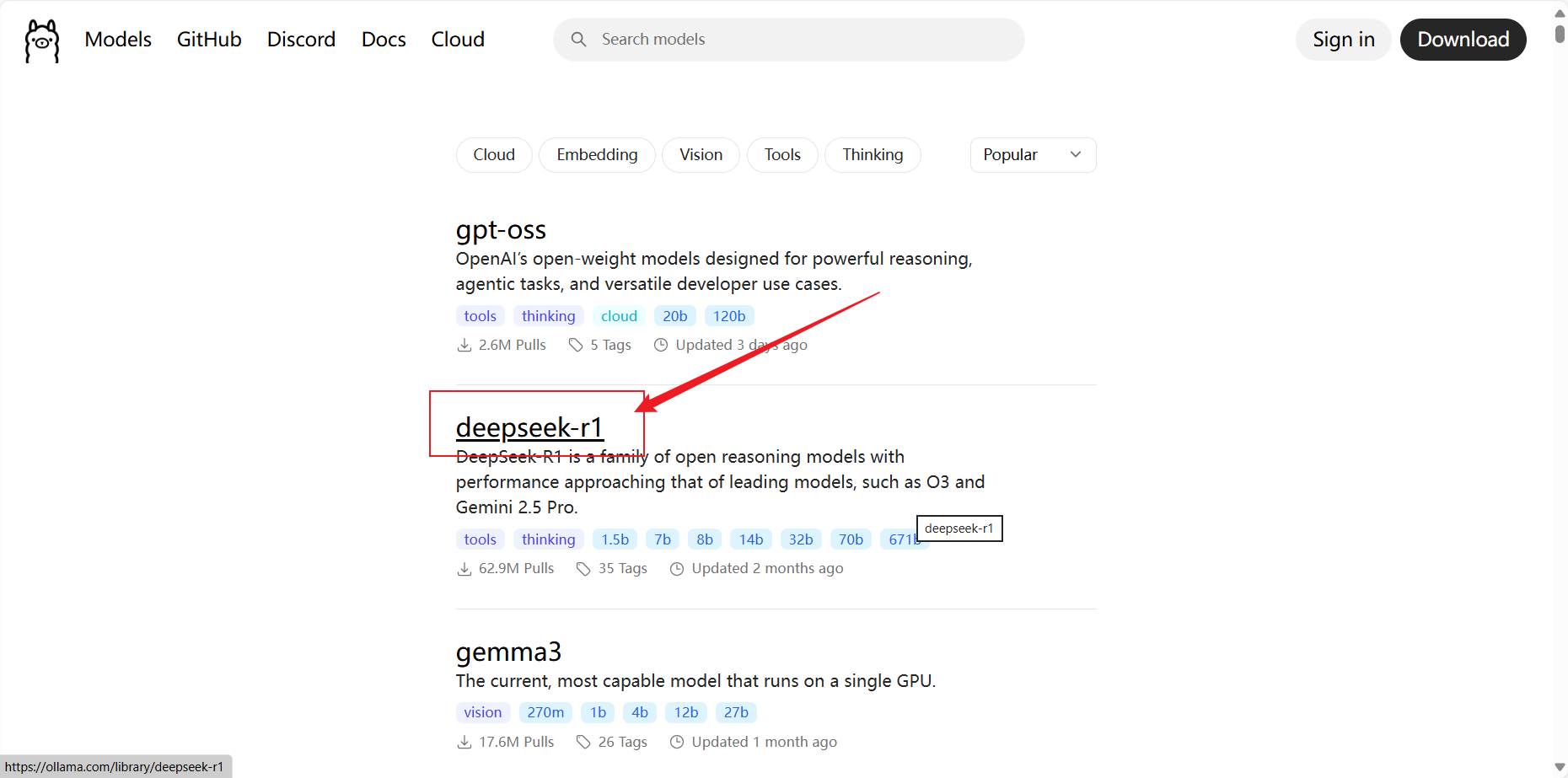Filter by the Tools category pill
Screen dimensions: 1568x778
782,155
